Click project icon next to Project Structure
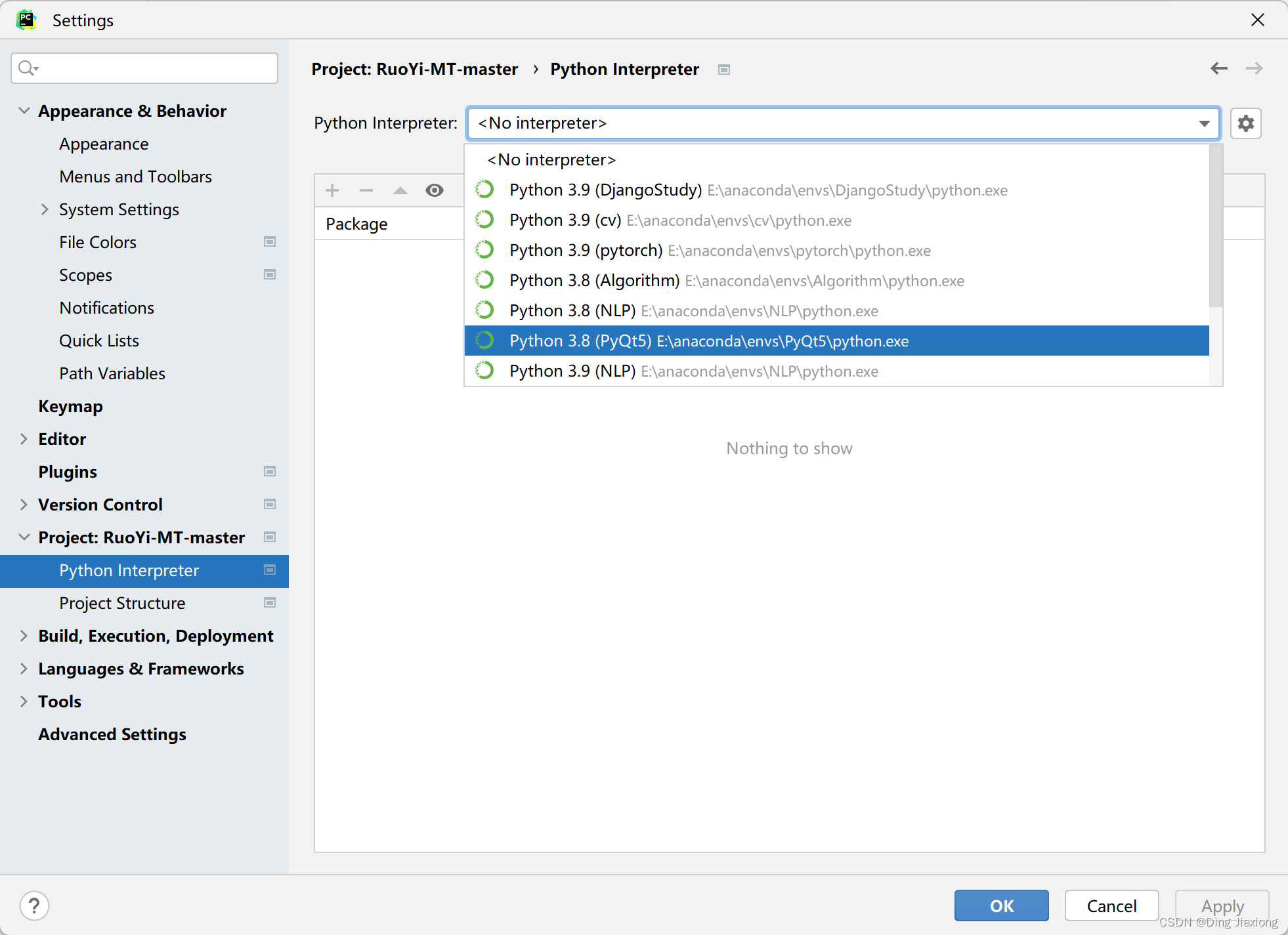Image resolution: width=1288 pixels, height=935 pixels. point(269,603)
